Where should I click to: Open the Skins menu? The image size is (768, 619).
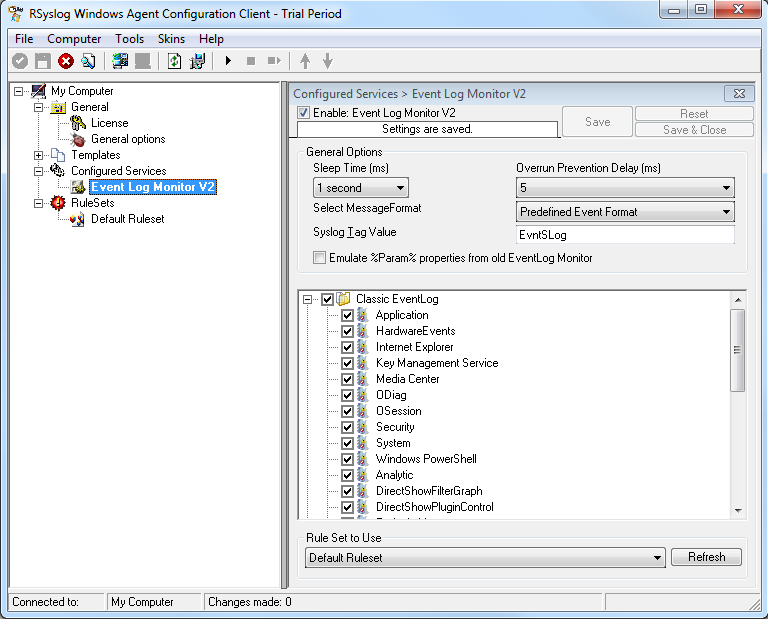pos(171,39)
